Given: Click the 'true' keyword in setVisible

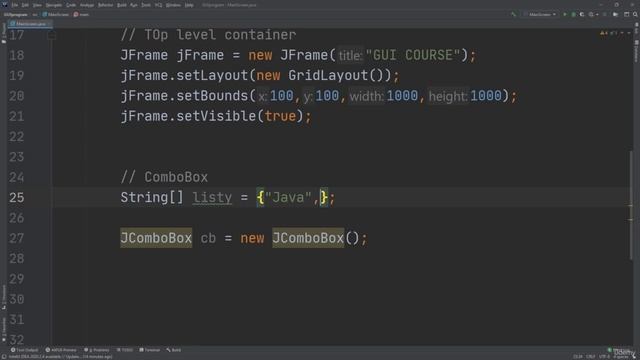Looking at the screenshot, I should point(280,116).
